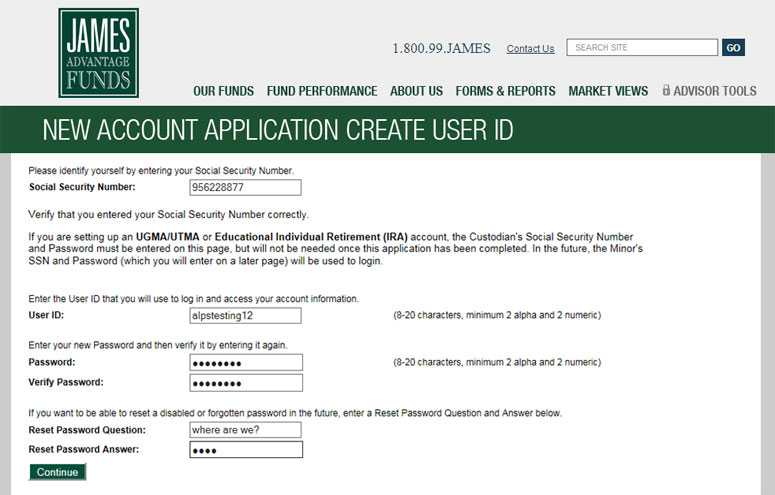Click the Social Security Number label

[82, 187]
